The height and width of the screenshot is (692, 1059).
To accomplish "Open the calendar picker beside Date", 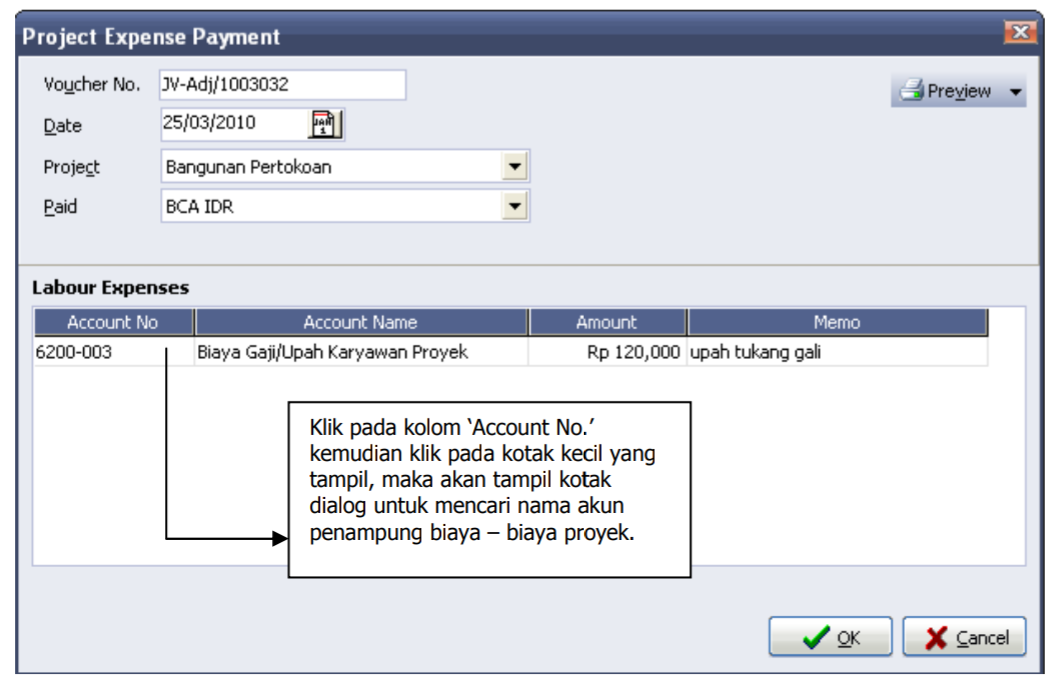I will coord(326,124).
